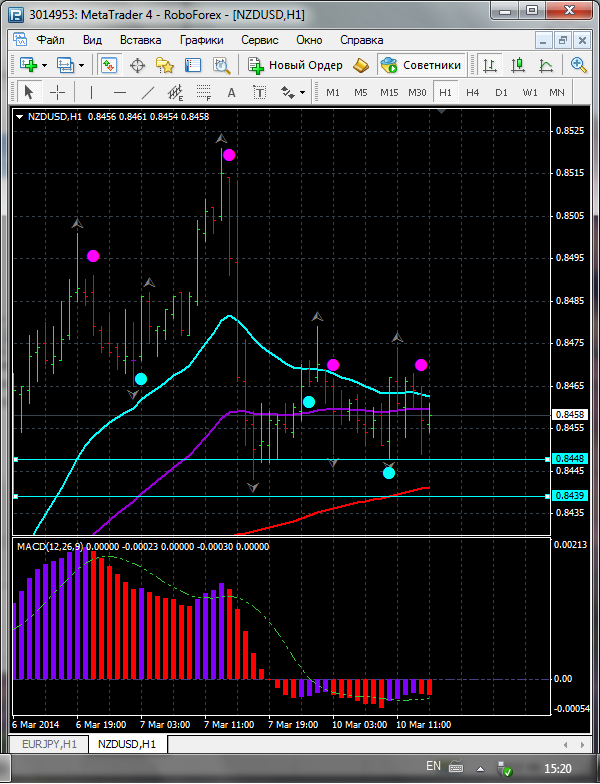Select the Text 'A' tool
The width and height of the screenshot is (600, 784).
point(232,92)
